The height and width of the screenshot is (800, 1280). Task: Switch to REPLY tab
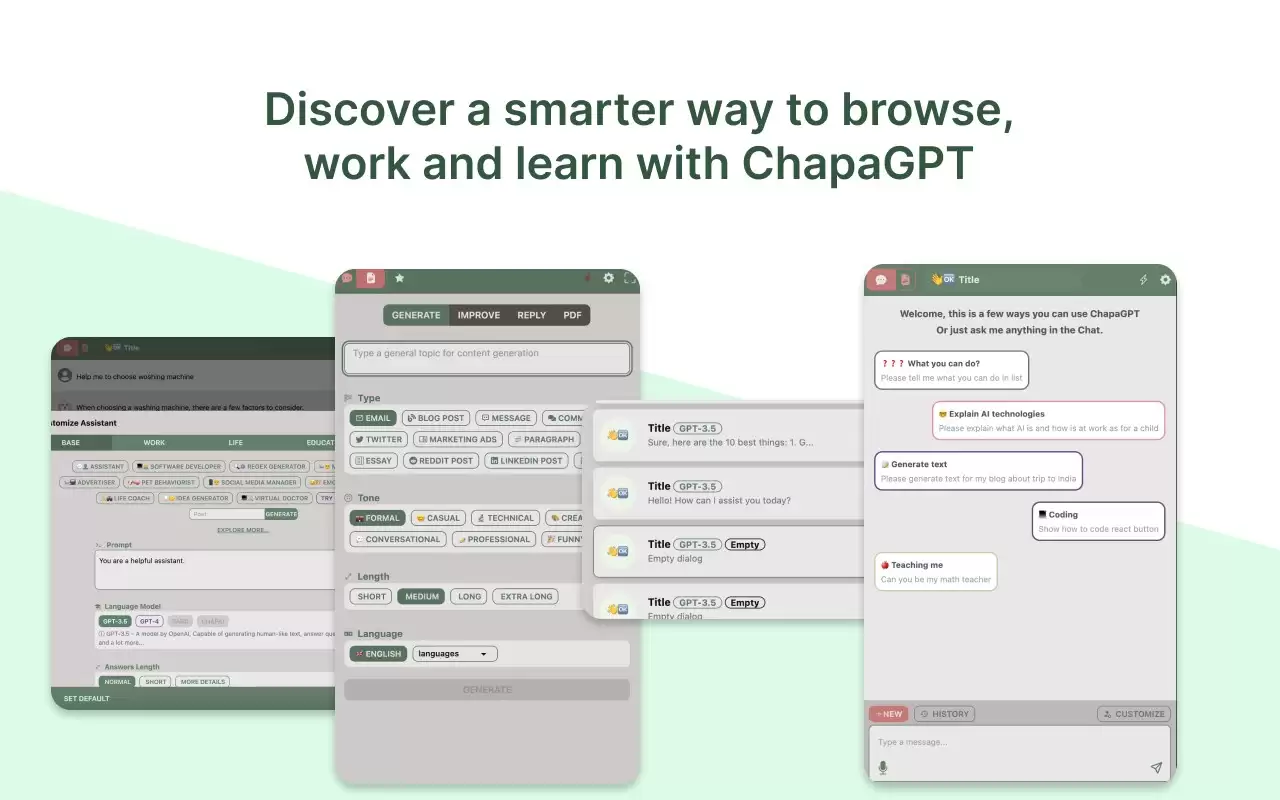(x=532, y=315)
